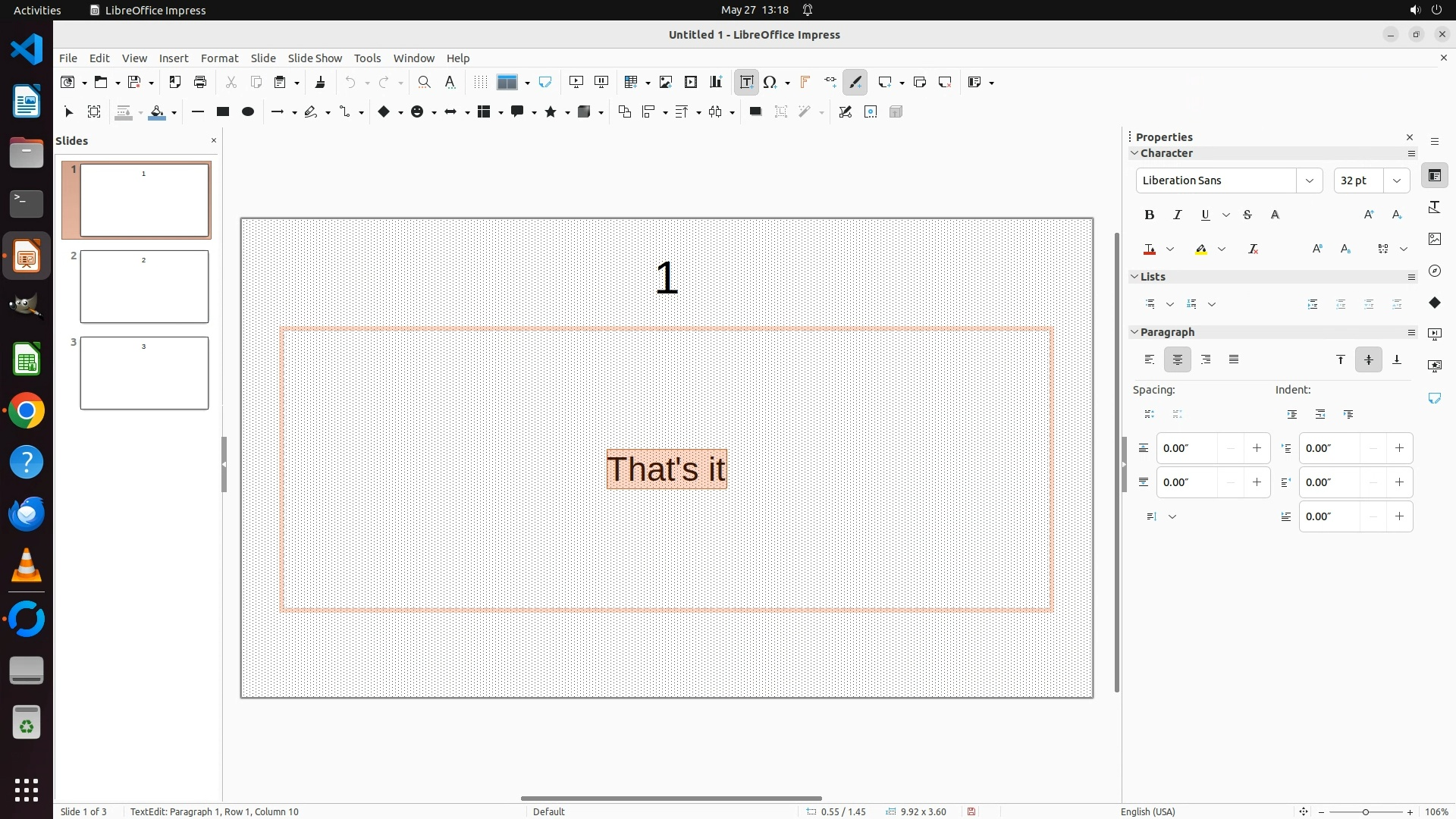This screenshot has height=819, width=1456.
Task: Open the font name dropdown
Action: pos(1309,180)
